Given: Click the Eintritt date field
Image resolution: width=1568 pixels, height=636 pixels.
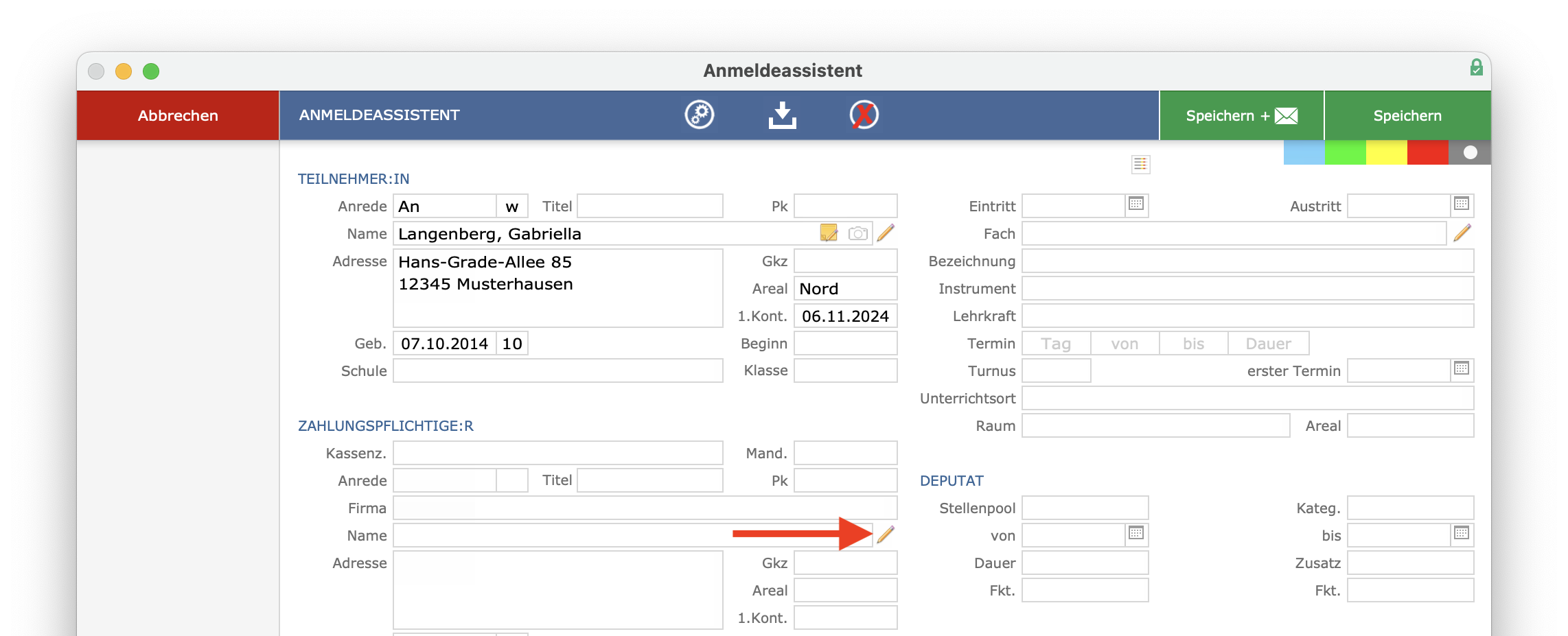Looking at the screenshot, I should [x=1073, y=206].
